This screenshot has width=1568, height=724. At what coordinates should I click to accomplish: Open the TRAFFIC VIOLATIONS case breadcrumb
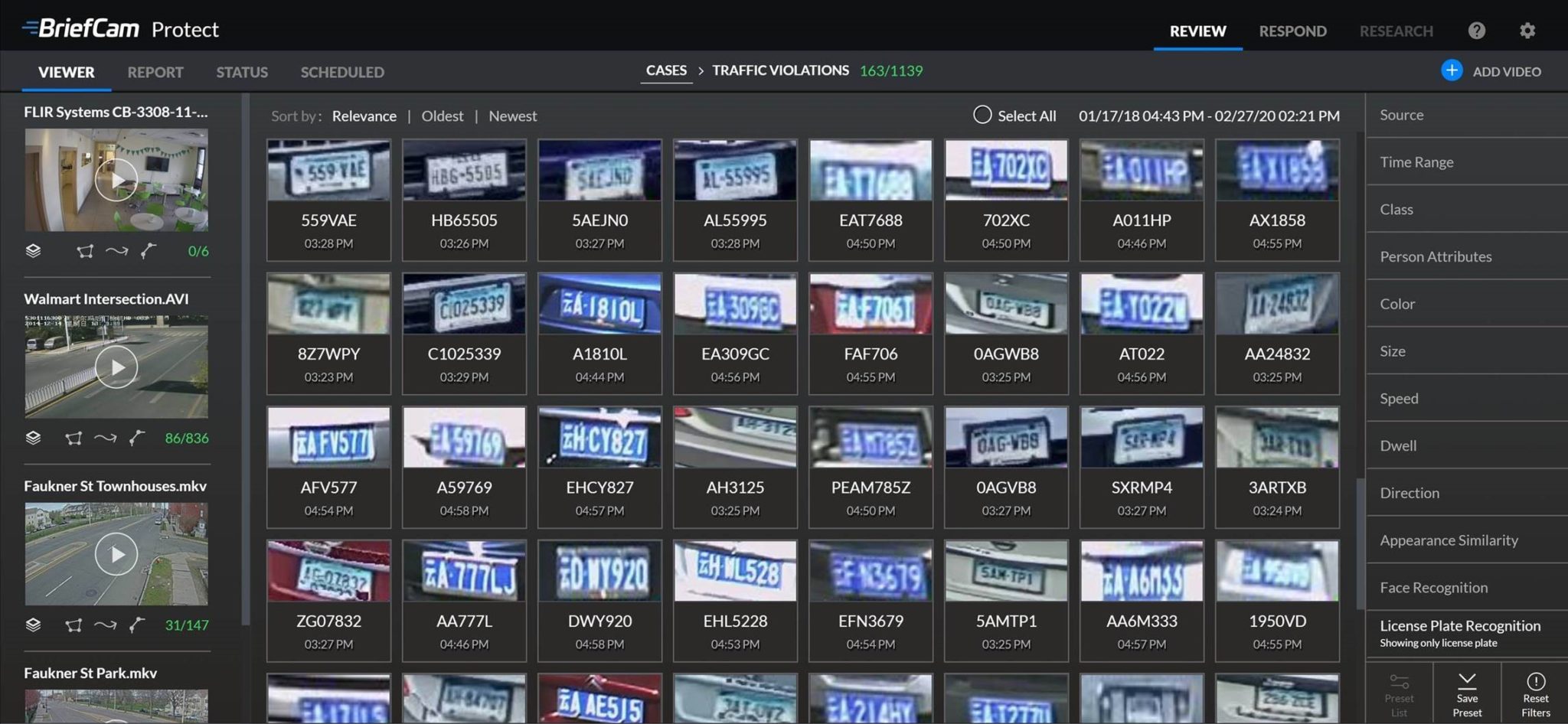pos(780,70)
